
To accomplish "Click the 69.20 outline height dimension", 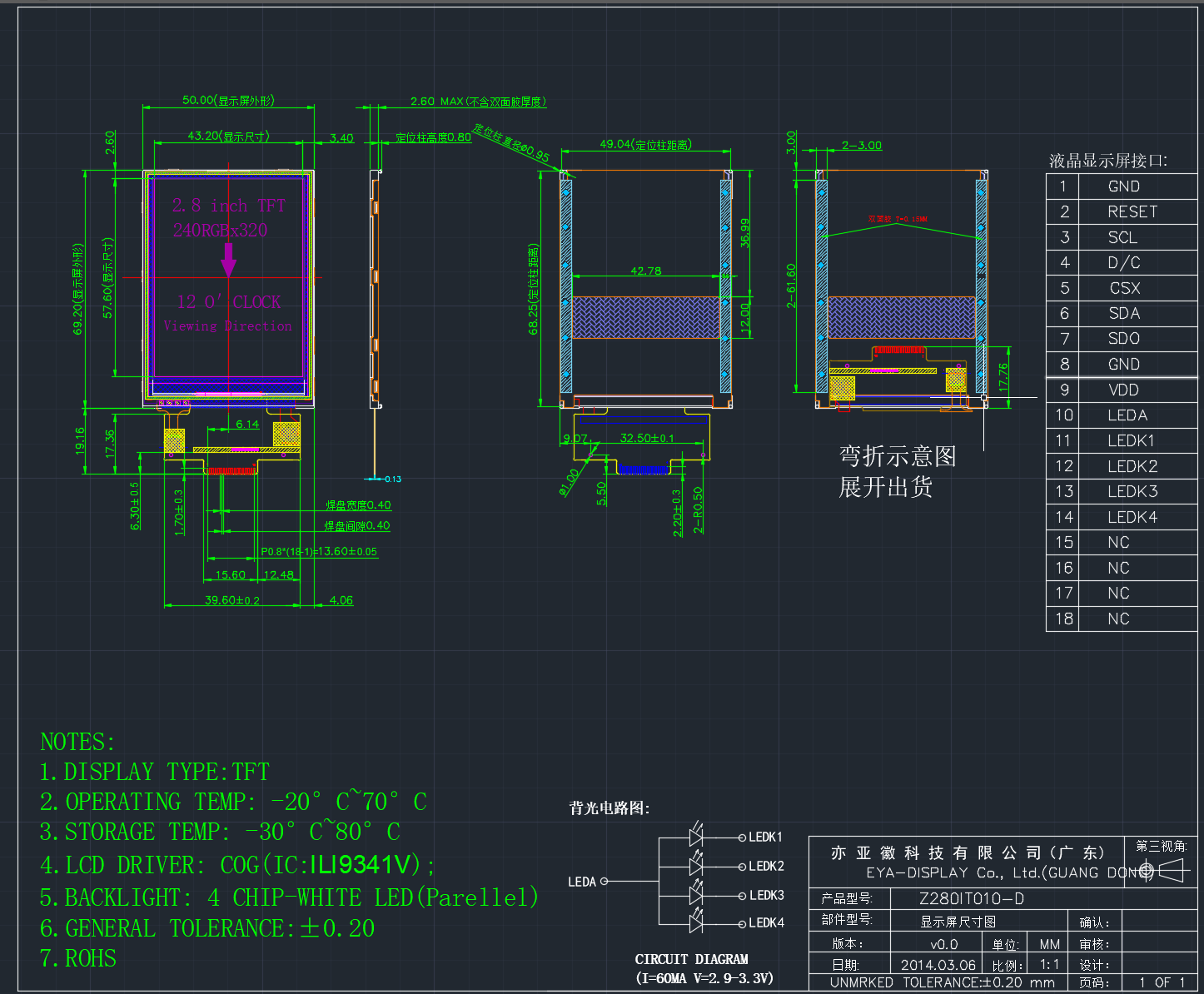I will point(77,290).
